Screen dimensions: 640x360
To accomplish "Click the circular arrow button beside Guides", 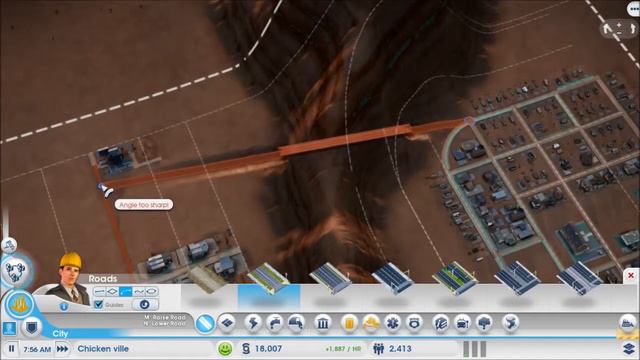I will 145,304.
